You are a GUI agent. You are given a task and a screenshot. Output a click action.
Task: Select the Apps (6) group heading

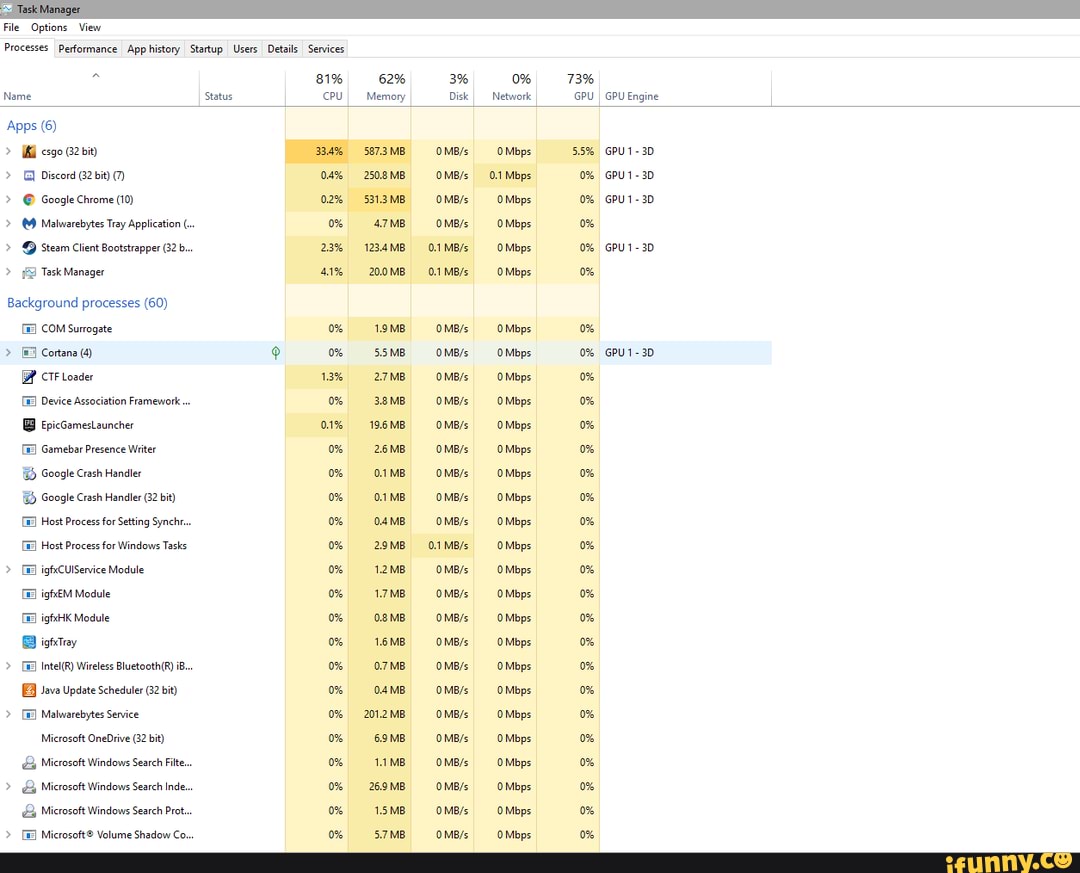tap(32, 125)
